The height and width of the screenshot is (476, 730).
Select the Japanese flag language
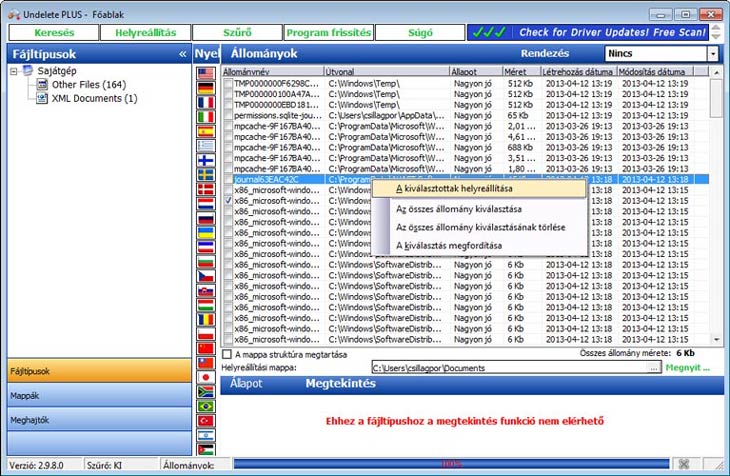[206, 377]
